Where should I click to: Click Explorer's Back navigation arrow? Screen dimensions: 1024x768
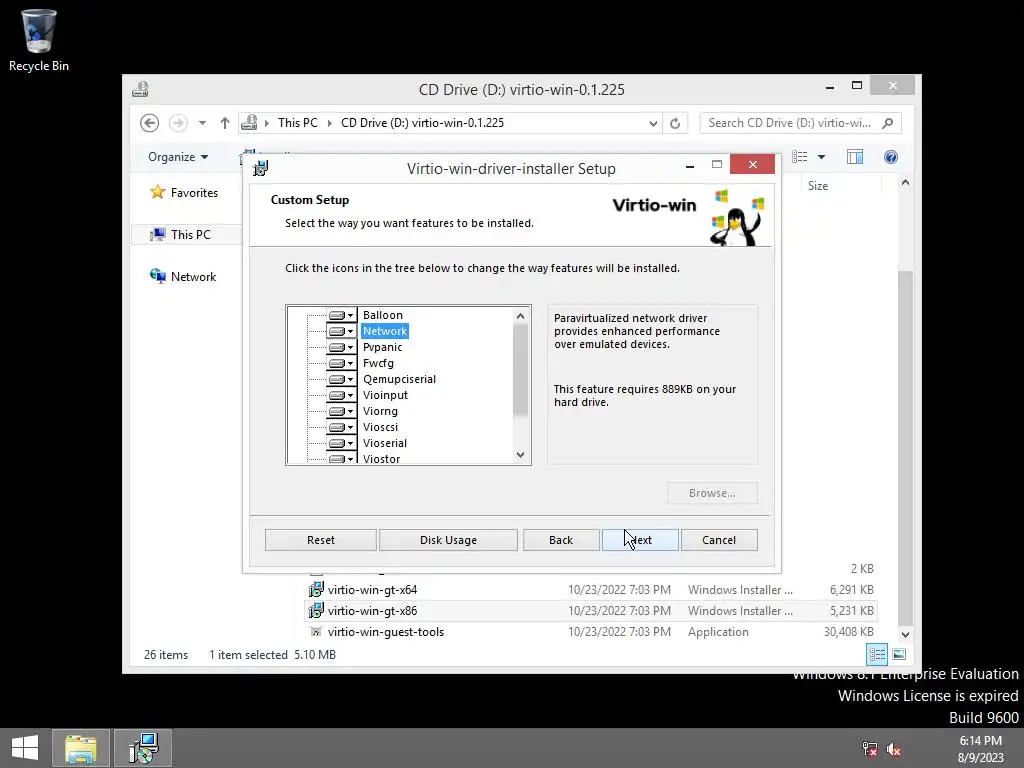click(x=150, y=123)
